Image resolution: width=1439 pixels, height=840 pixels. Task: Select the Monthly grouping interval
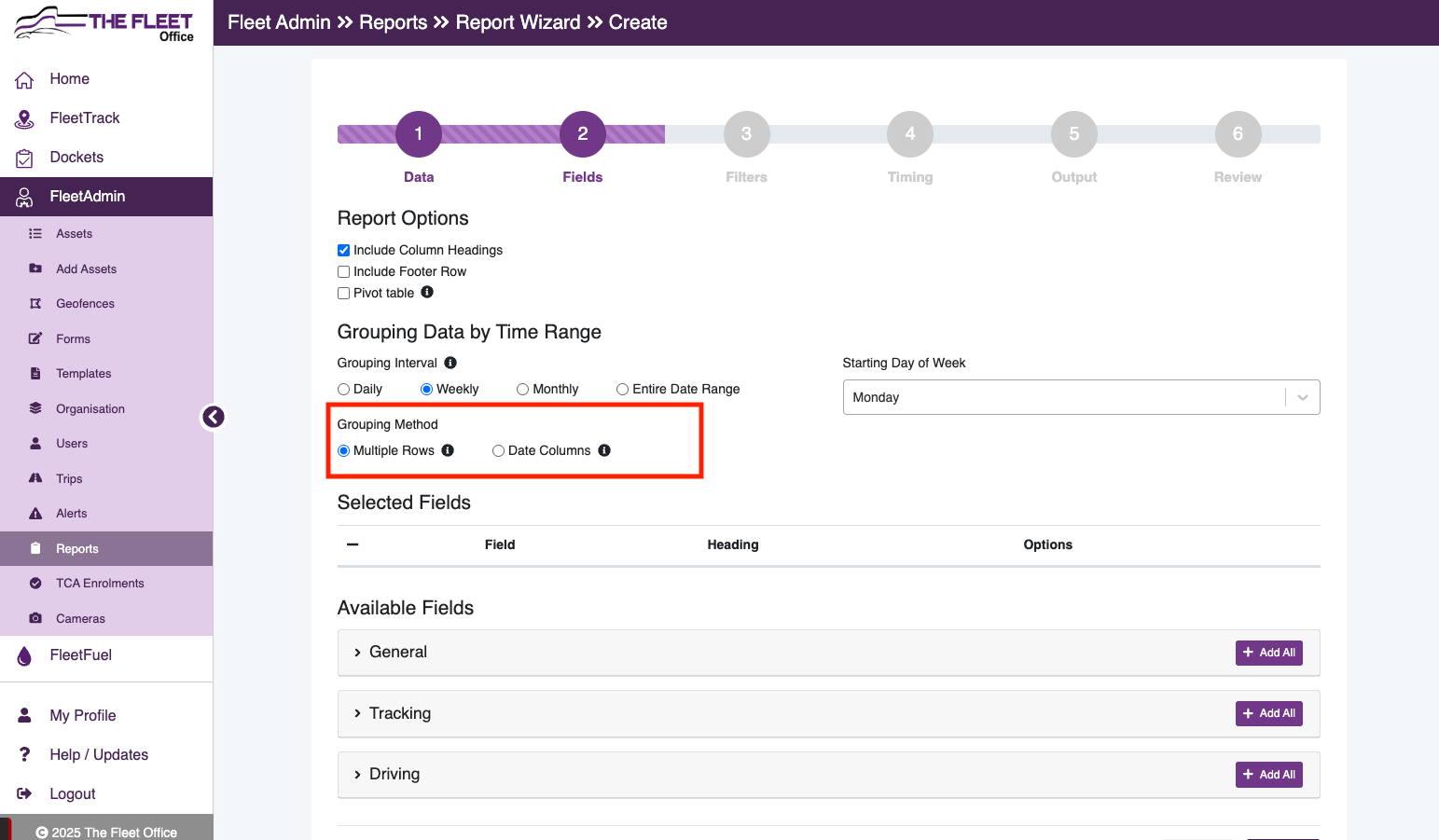pyautogui.click(x=522, y=389)
